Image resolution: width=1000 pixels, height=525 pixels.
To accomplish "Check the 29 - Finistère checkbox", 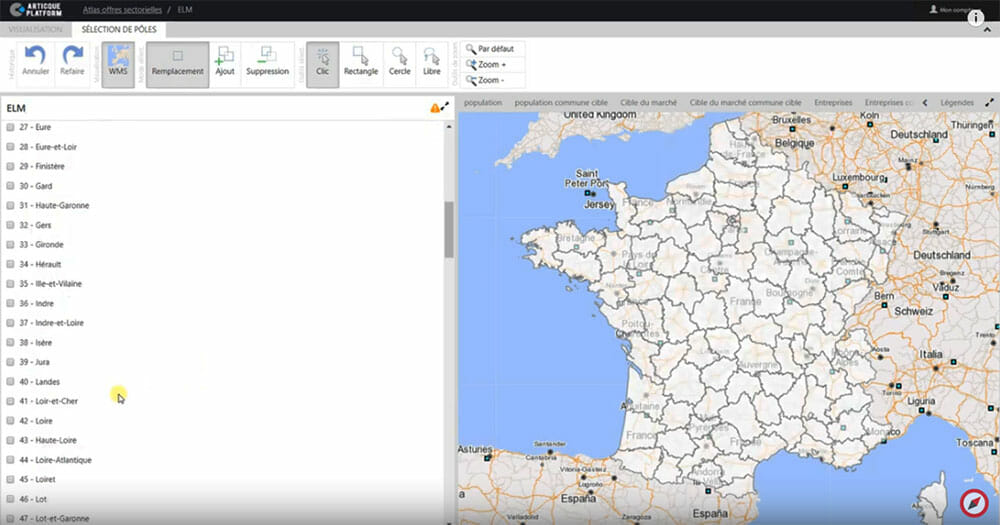I will [x=10, y=166].
